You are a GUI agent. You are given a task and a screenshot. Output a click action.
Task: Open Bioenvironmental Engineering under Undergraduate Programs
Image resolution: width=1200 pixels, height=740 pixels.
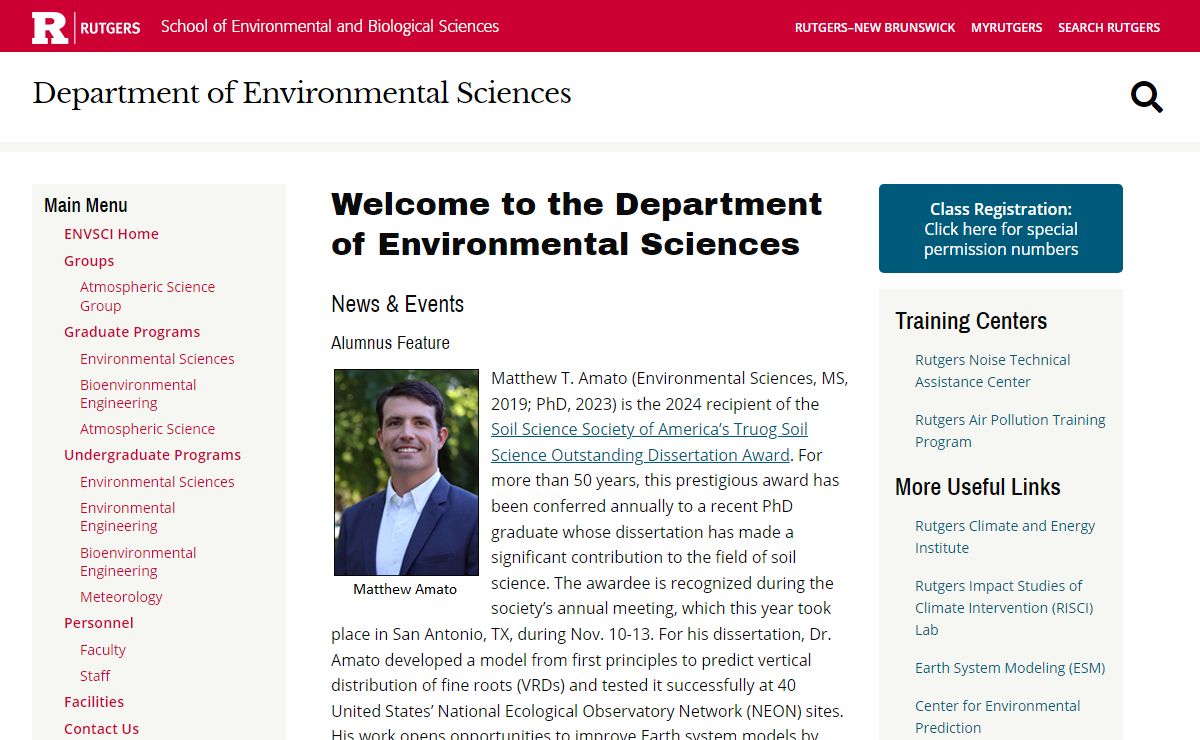[138, 562]
